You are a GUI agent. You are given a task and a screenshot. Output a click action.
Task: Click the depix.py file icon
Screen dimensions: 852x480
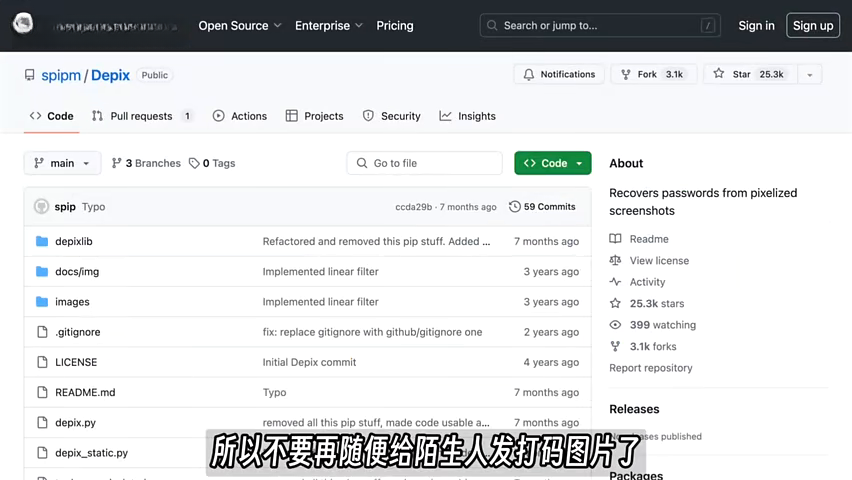(42, 422)
